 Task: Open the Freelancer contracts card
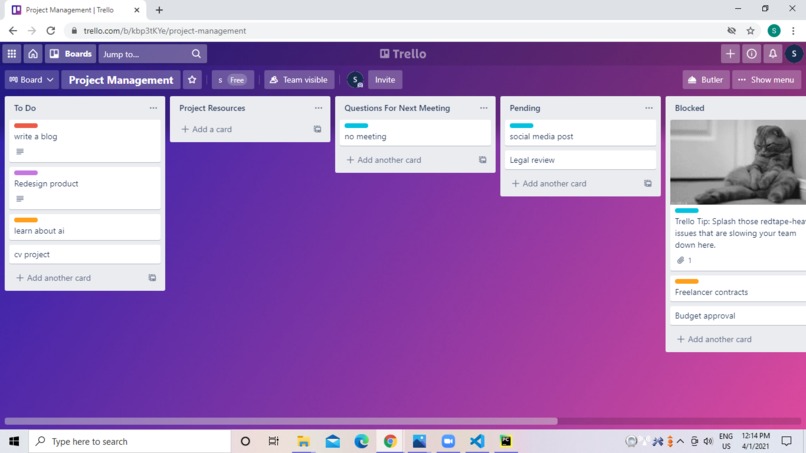coord(738,288)
